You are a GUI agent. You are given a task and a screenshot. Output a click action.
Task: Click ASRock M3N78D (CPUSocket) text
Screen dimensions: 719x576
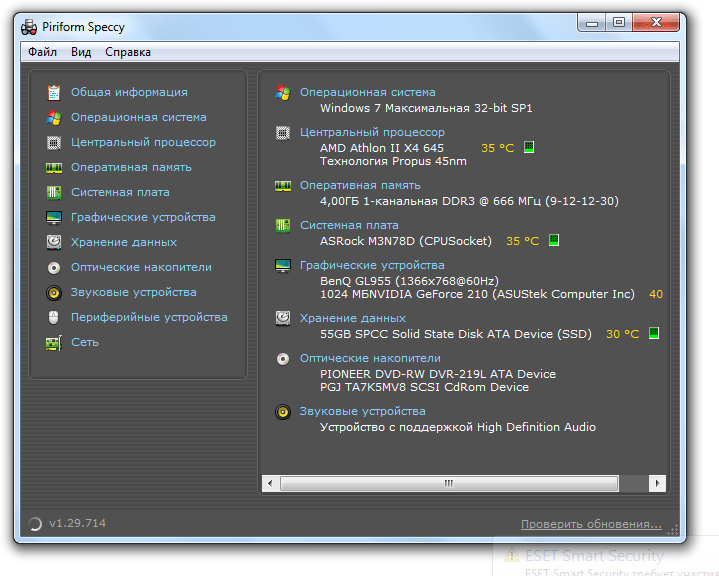406,241
